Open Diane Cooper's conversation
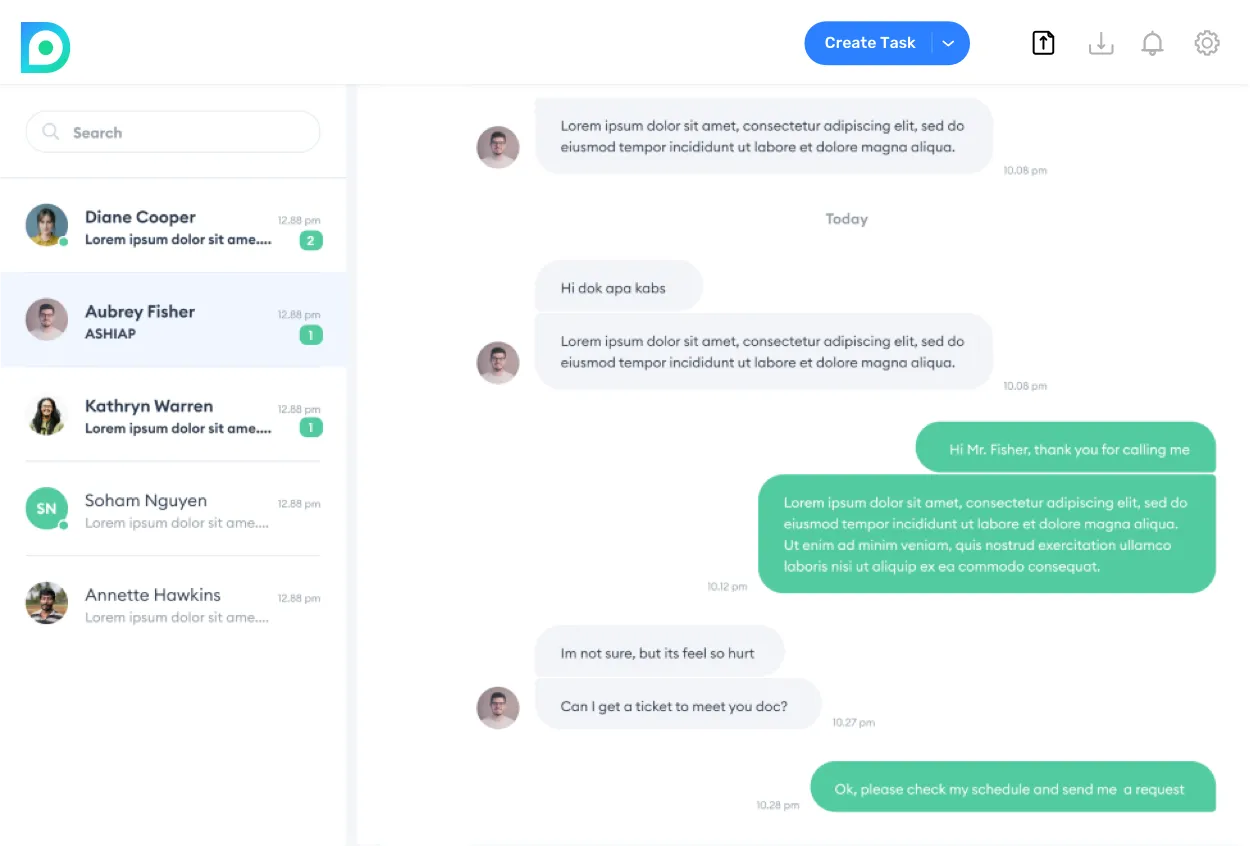The height and width of the screenshot is (848, 1250). coord(177,227)
